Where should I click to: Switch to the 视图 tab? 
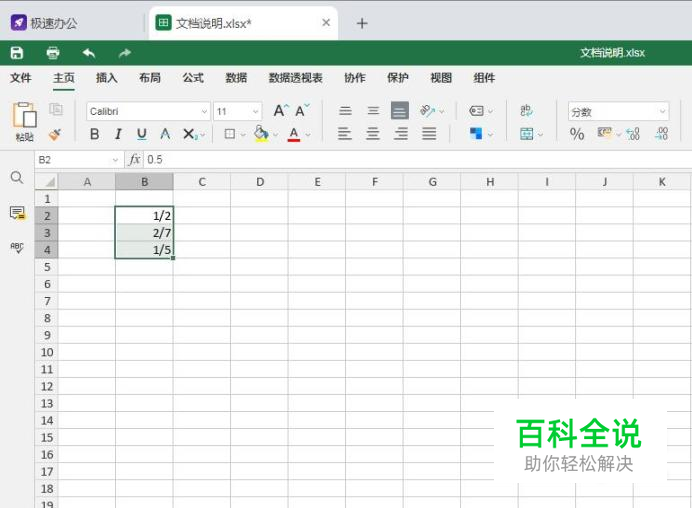click(x=441, y=78)
